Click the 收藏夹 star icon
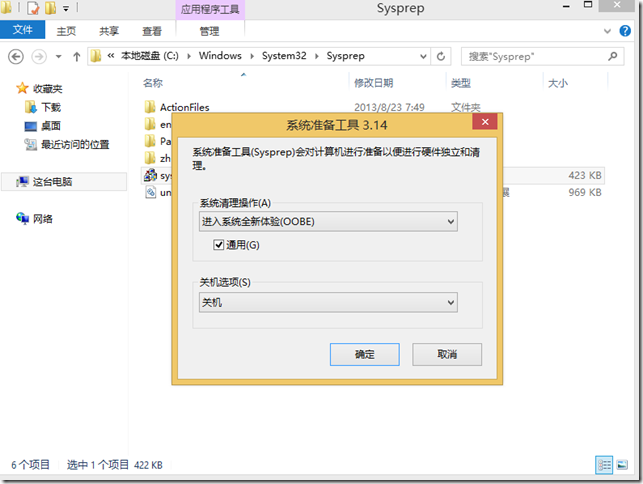The image size is (643, 484). 22,88
